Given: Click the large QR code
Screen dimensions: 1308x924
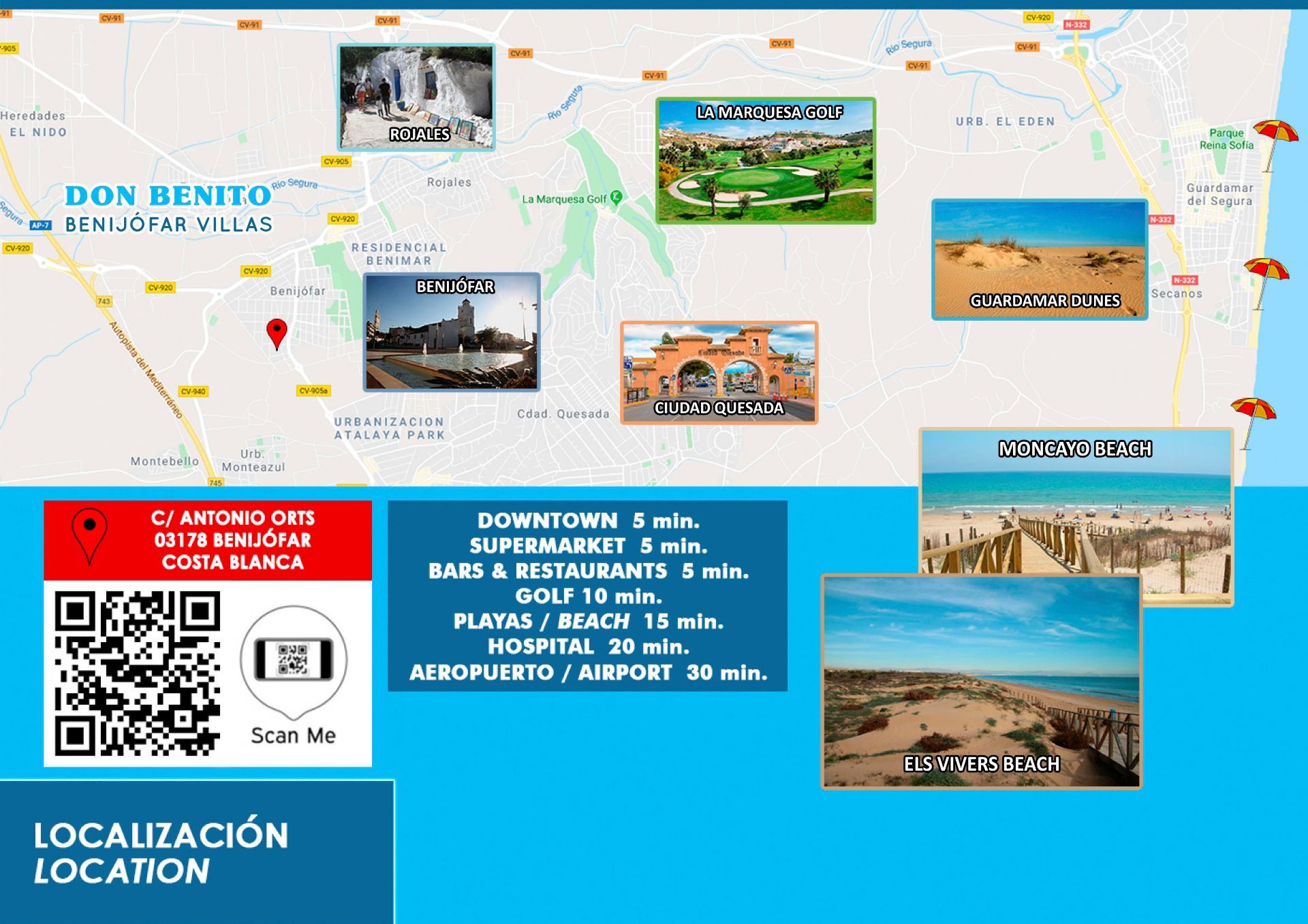Looking at the screenshot, I should (138, 673).
